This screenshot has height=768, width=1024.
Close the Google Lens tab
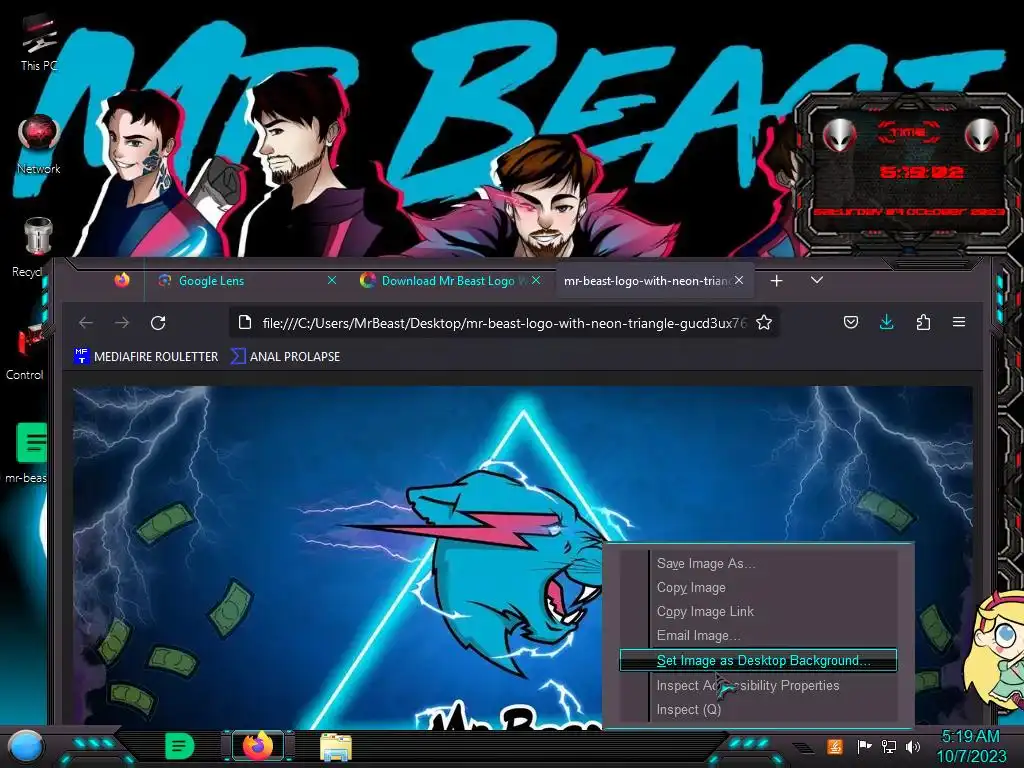click(x=332, y=280)
